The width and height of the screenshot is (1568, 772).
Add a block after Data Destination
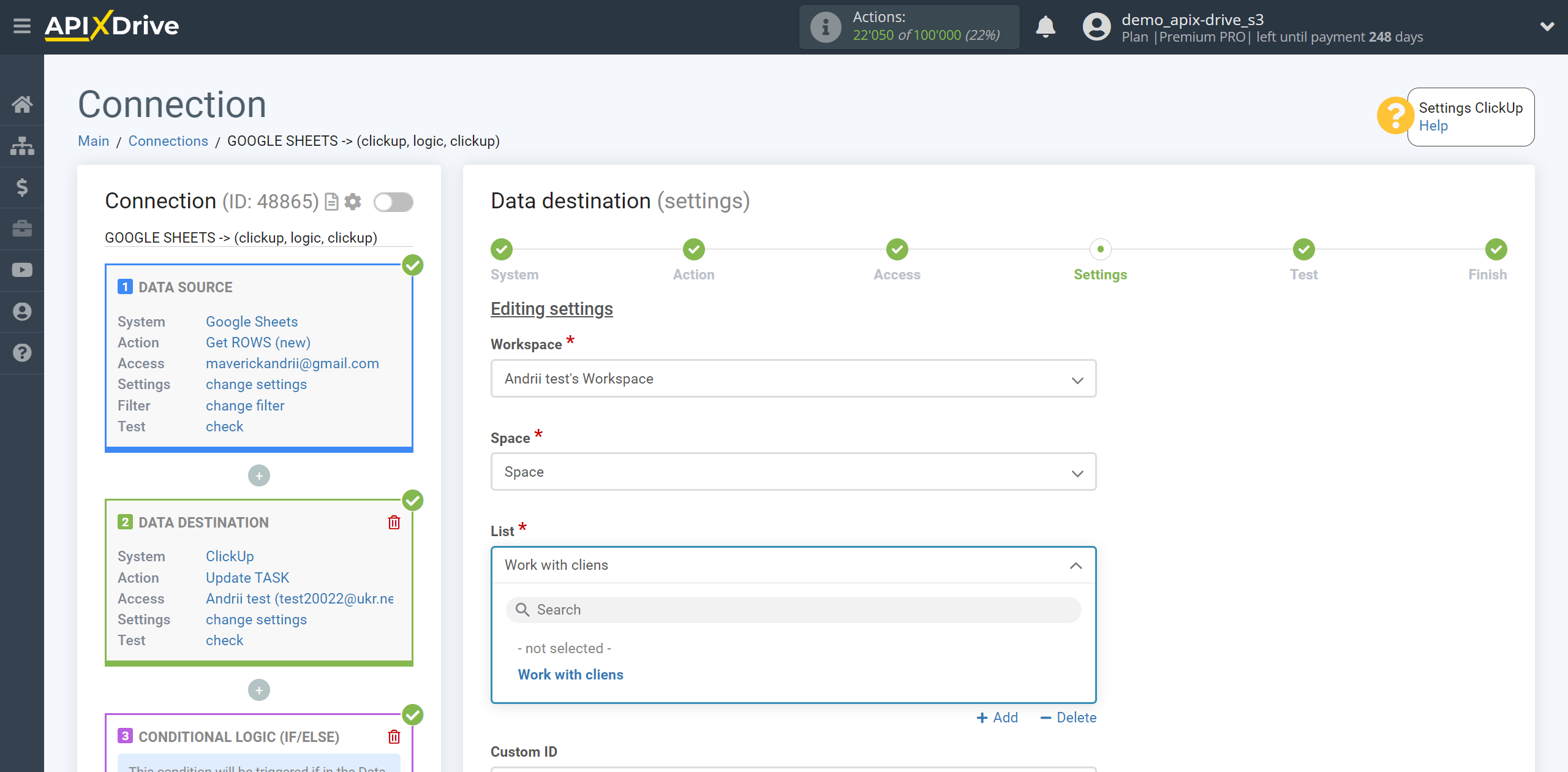point(258,690)
